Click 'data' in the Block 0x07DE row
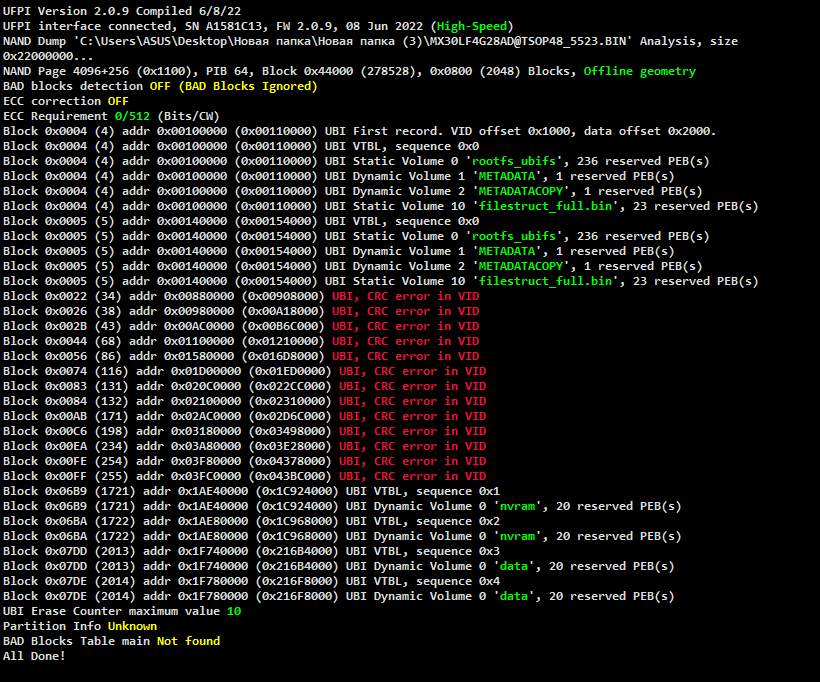Image resolution: width=820 pixels, height=682 pixels. click(514, 596)
